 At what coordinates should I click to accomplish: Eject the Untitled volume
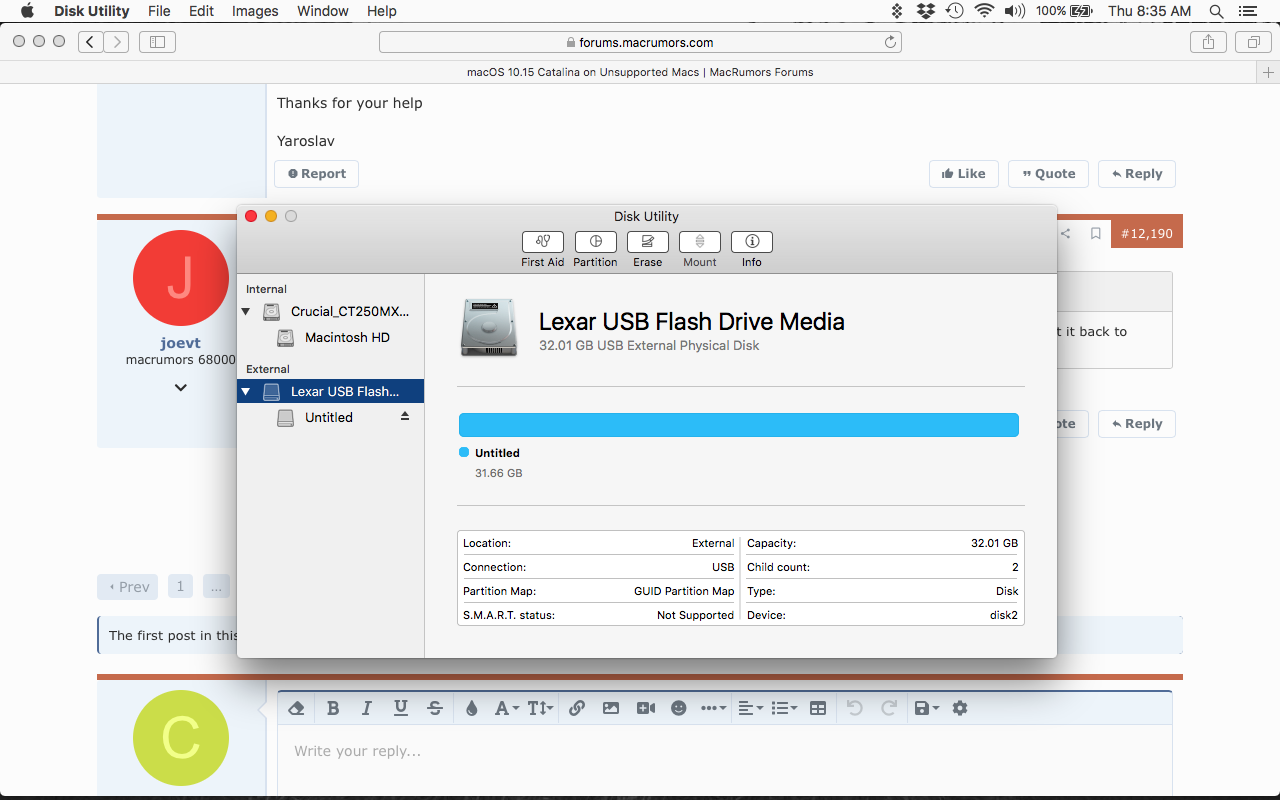[x=405, y=416]
